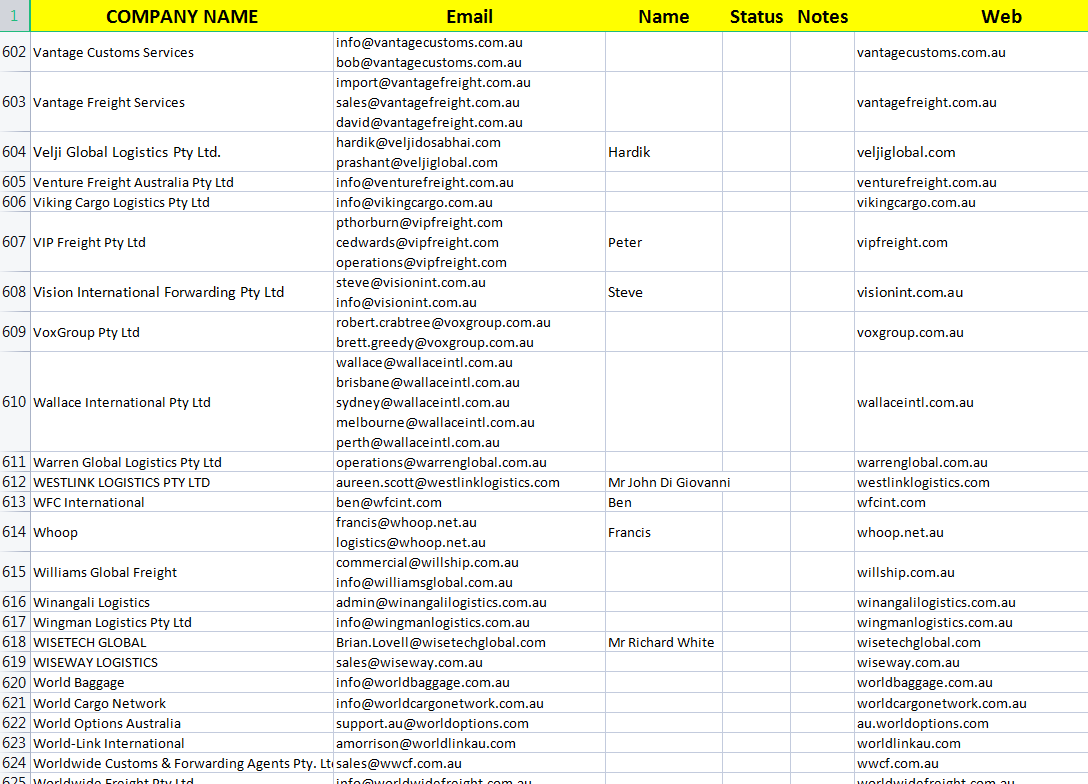Click the Wallace International Pty Ltd cell

coord(122,402)
